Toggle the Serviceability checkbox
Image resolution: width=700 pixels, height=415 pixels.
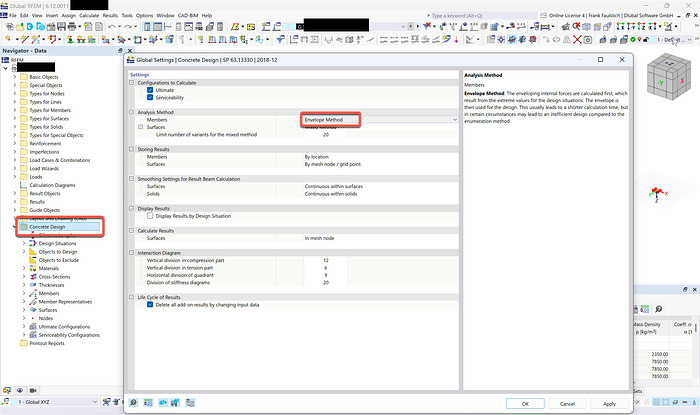150,98
